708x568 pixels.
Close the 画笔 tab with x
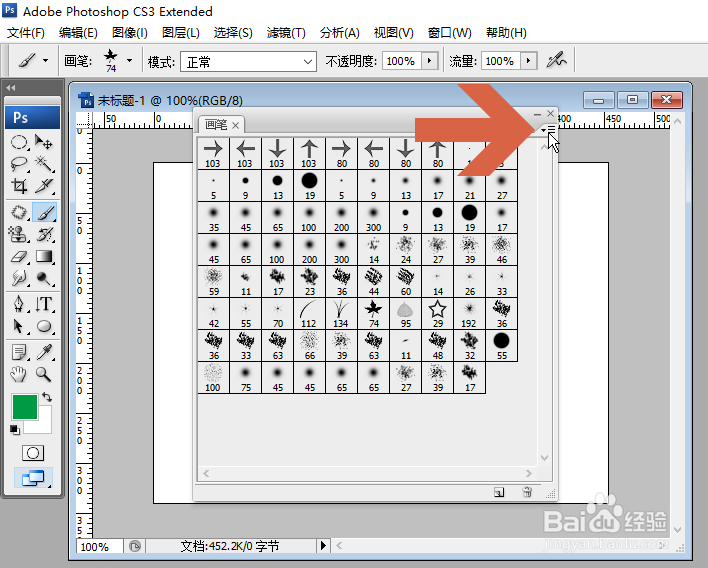pyautogui.click(x=236, y=126)
